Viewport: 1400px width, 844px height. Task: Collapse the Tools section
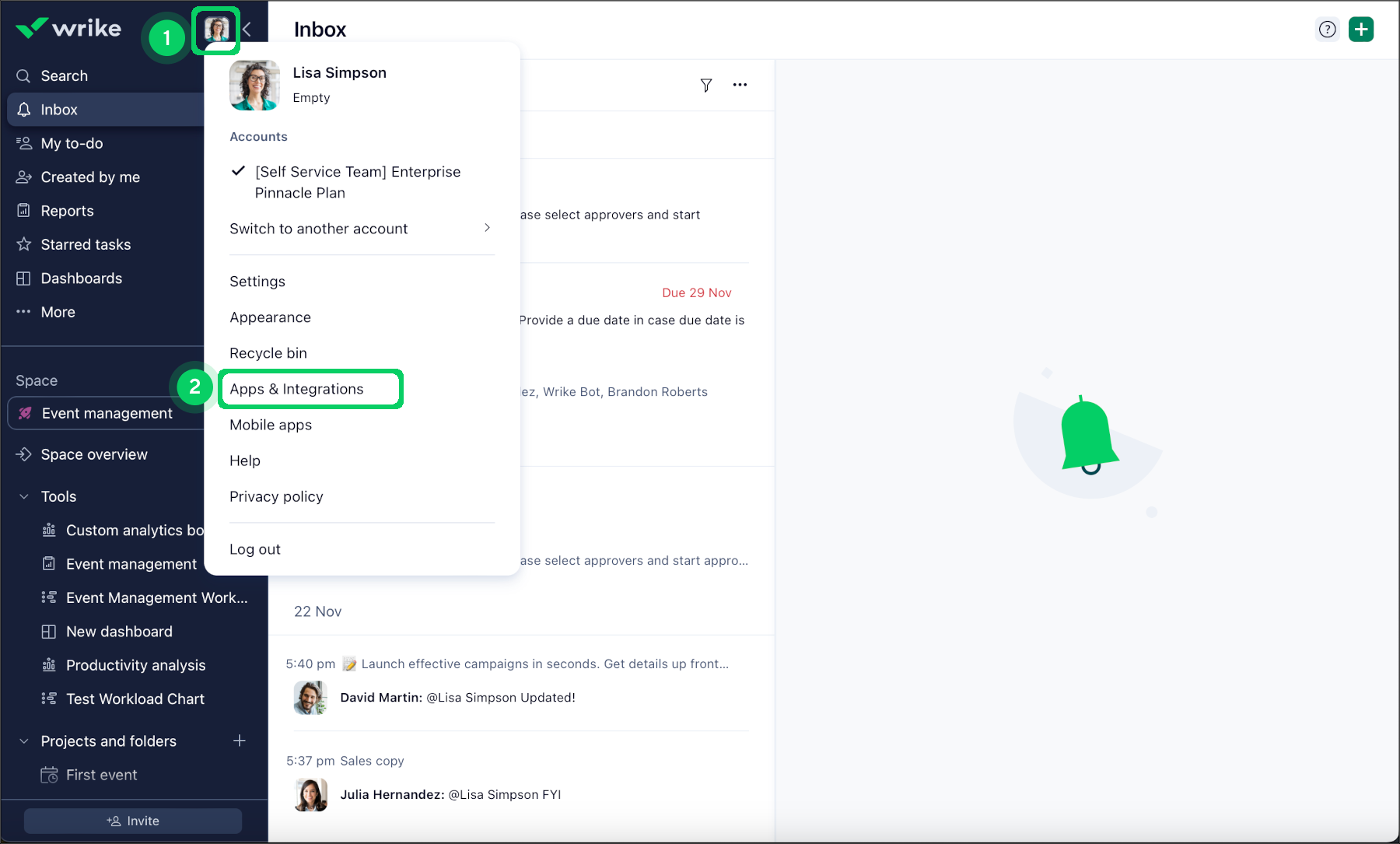pyautogui.click(x=22, y=496)
